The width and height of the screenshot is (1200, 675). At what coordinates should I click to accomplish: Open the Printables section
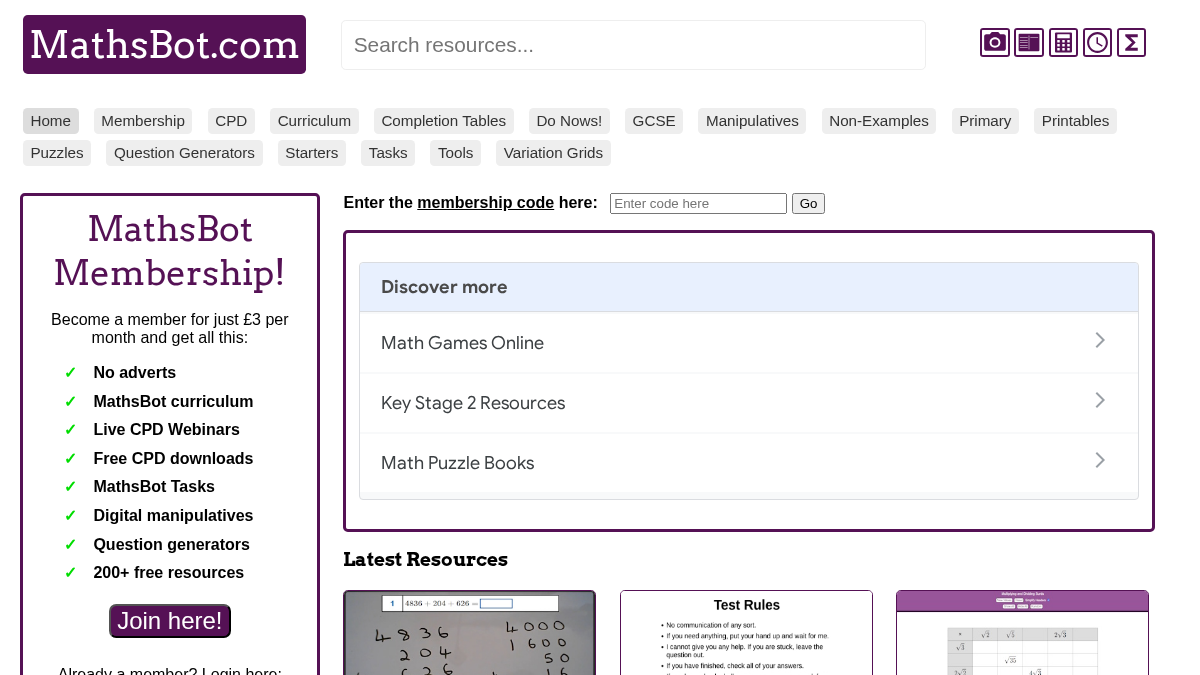1075,121
